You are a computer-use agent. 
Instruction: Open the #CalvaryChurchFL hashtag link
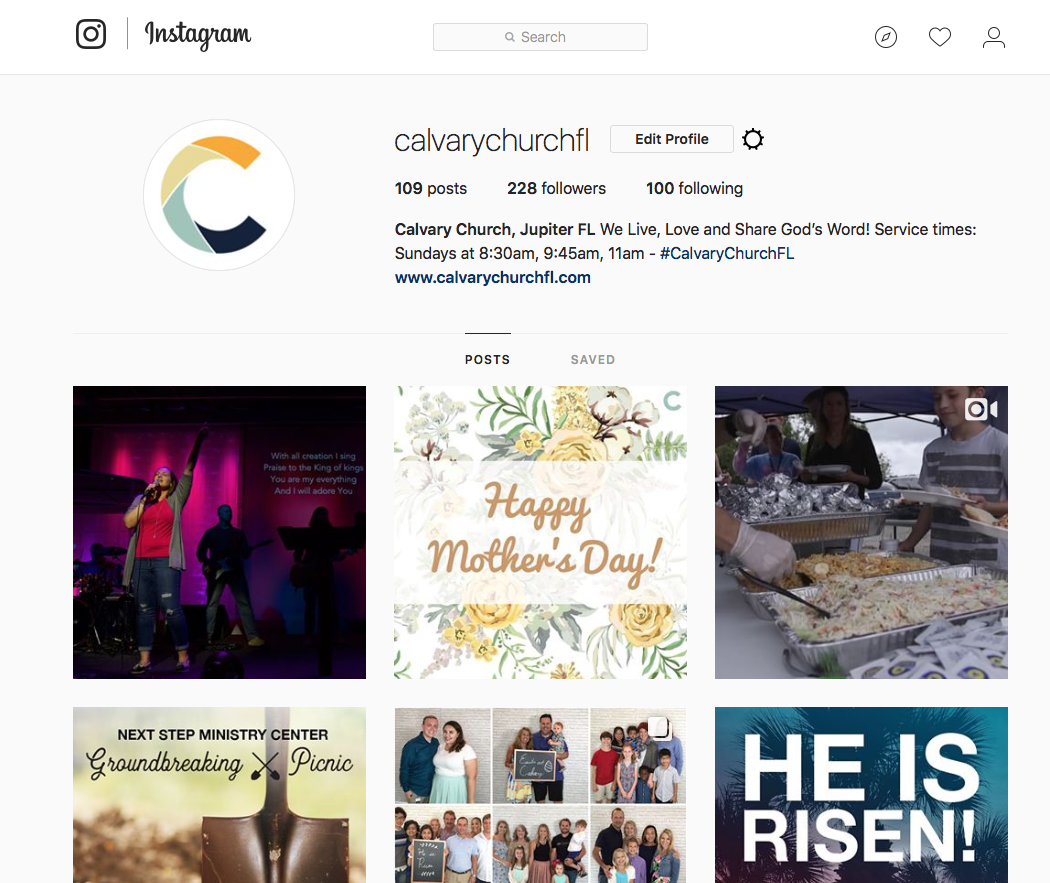727,253
